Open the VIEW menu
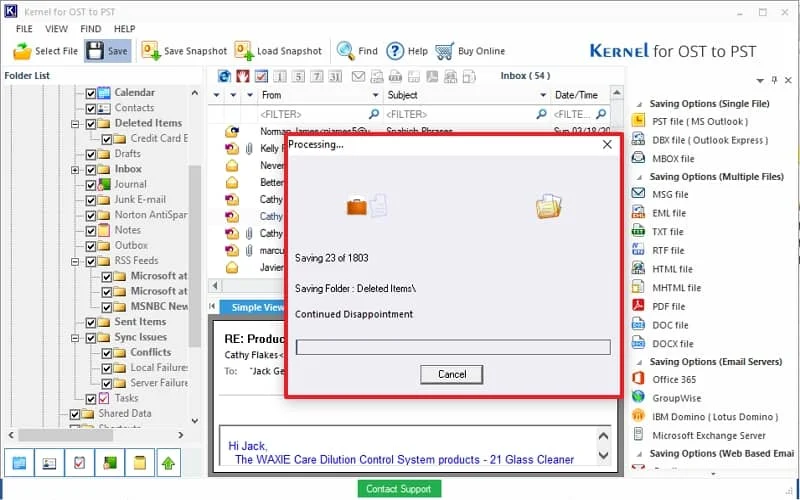This screenshot has height=500, width=800. pyautogui.click(x=56, y=29)
